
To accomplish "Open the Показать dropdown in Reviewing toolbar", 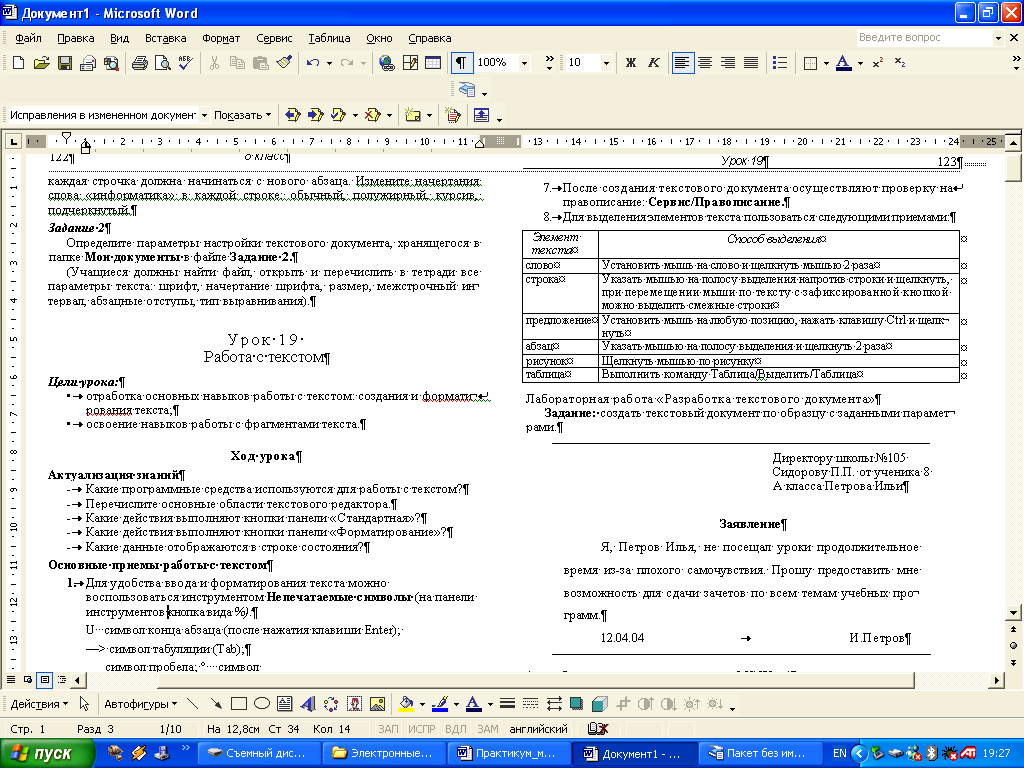I will (x=242, y=115).
